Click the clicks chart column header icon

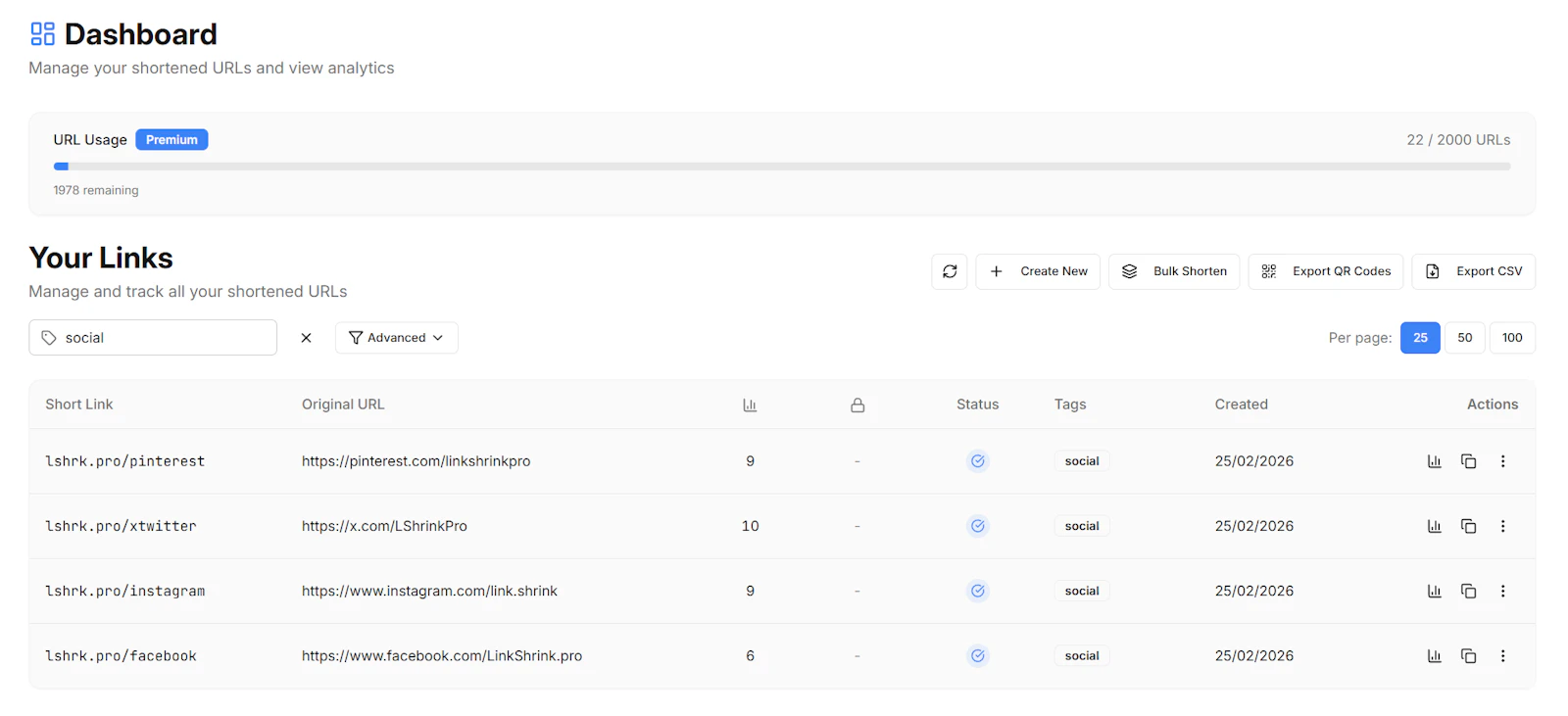750,405
